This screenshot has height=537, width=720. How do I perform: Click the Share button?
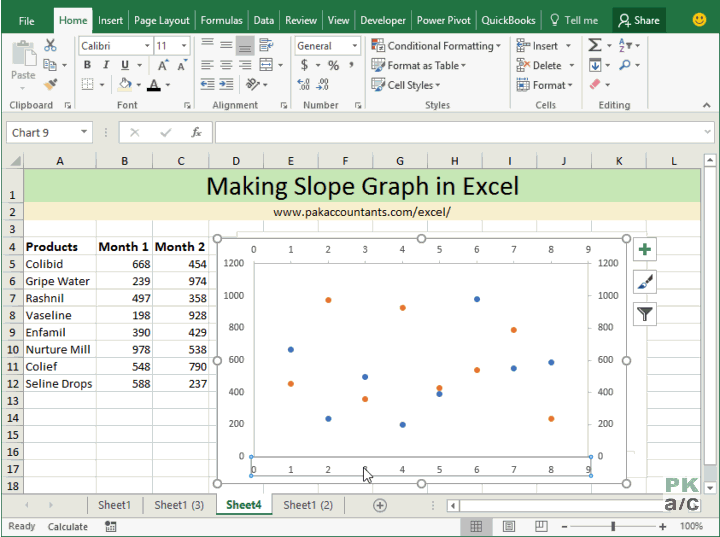point(639,20)
